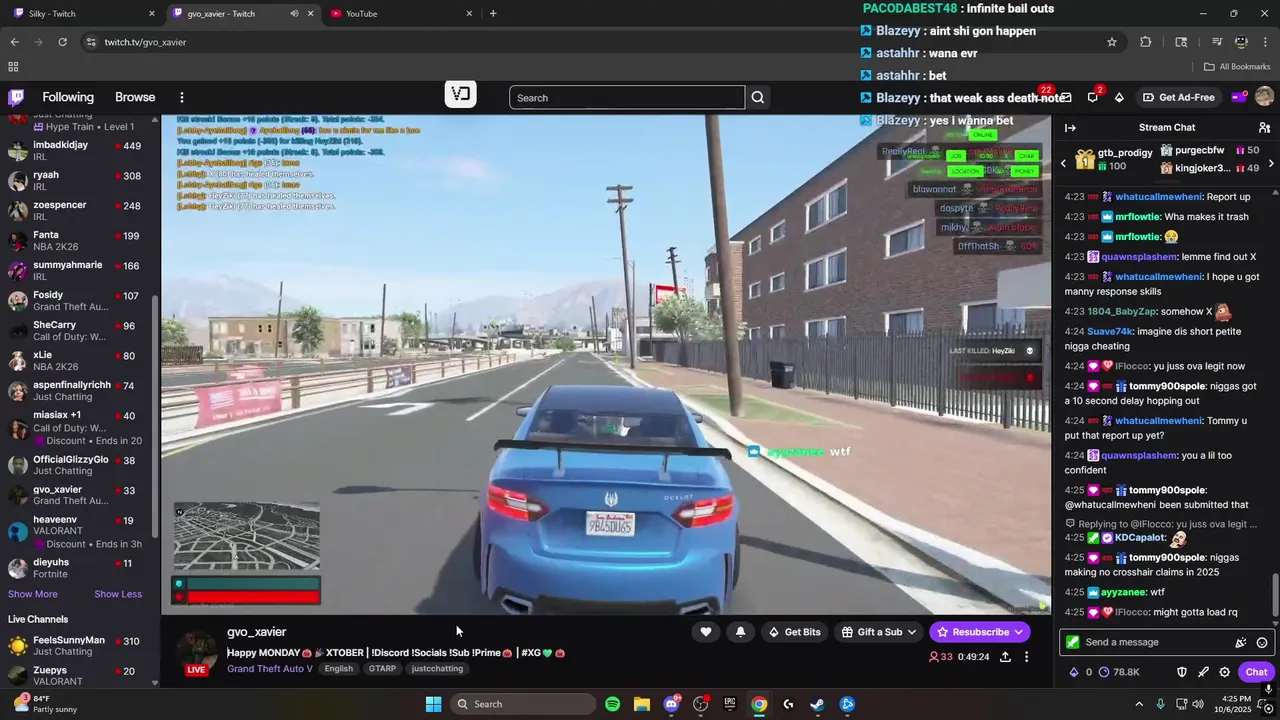The width and height of the screenshot is (1280, 720).
Task: Click the Chrome address bar URL
Action: pyautogui.click(x=145, y=42)
